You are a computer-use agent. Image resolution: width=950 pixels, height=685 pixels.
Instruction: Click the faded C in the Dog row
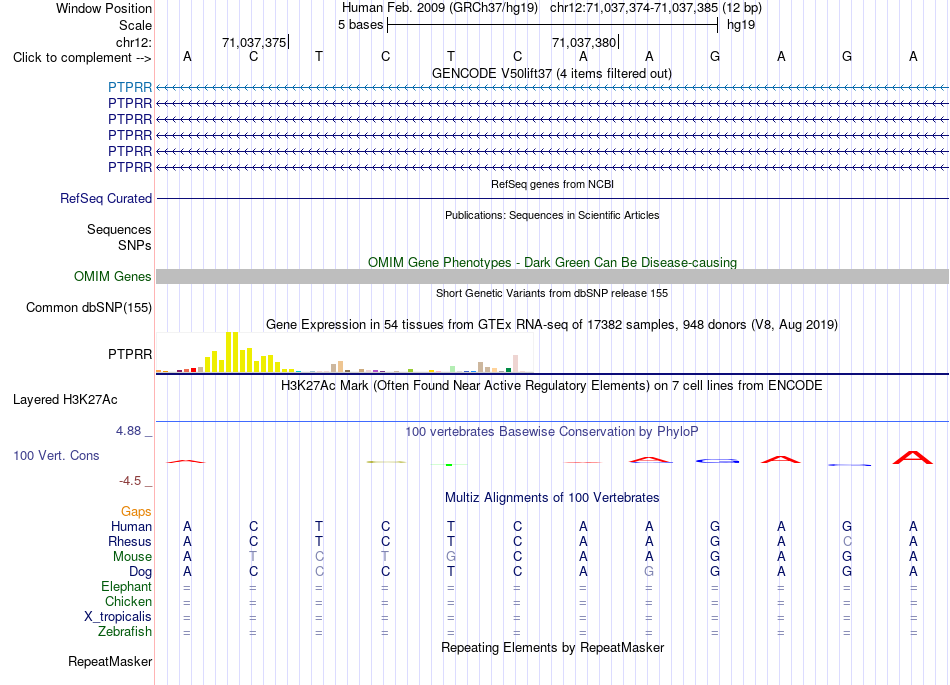(319, 571)
